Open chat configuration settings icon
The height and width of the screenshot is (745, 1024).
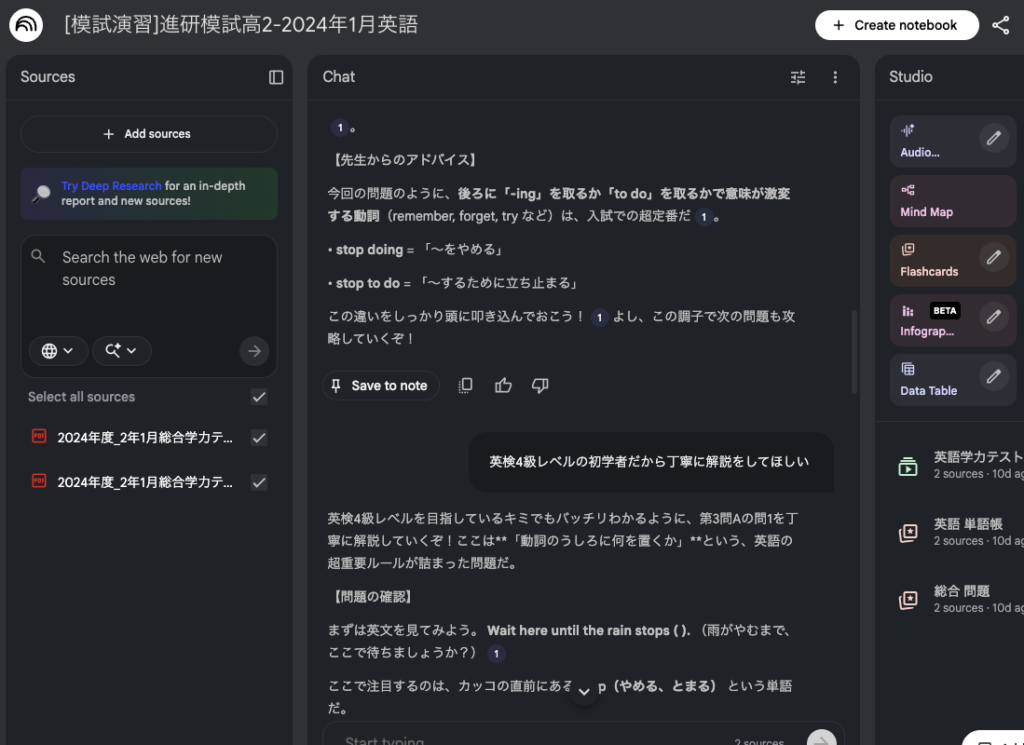pyautogui.click(x=797, y=77)
